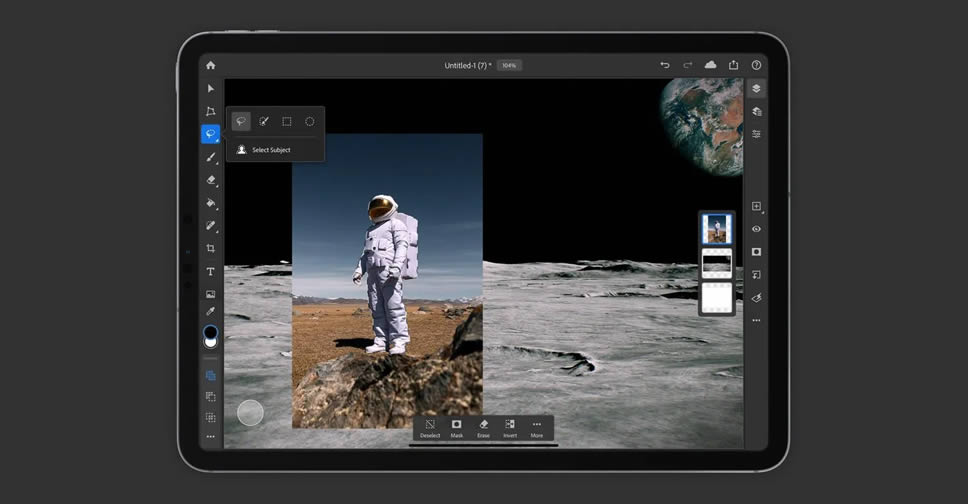The image size is (968, 504).
Task: Expand the left toolbar three-dots menu
Action: 211,437
